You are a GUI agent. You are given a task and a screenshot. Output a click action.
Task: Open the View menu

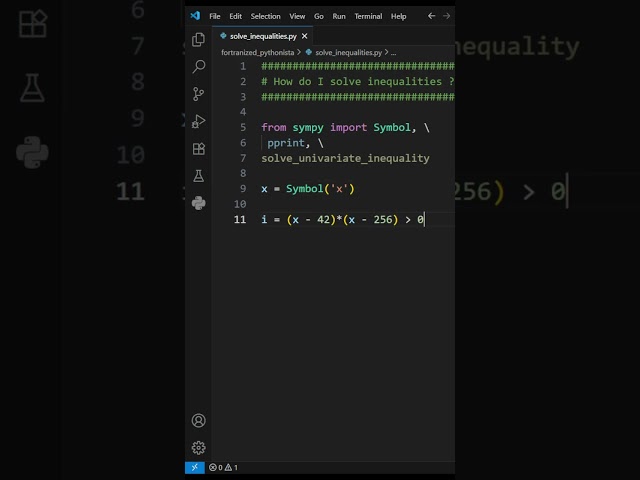(x=297, y=16)
